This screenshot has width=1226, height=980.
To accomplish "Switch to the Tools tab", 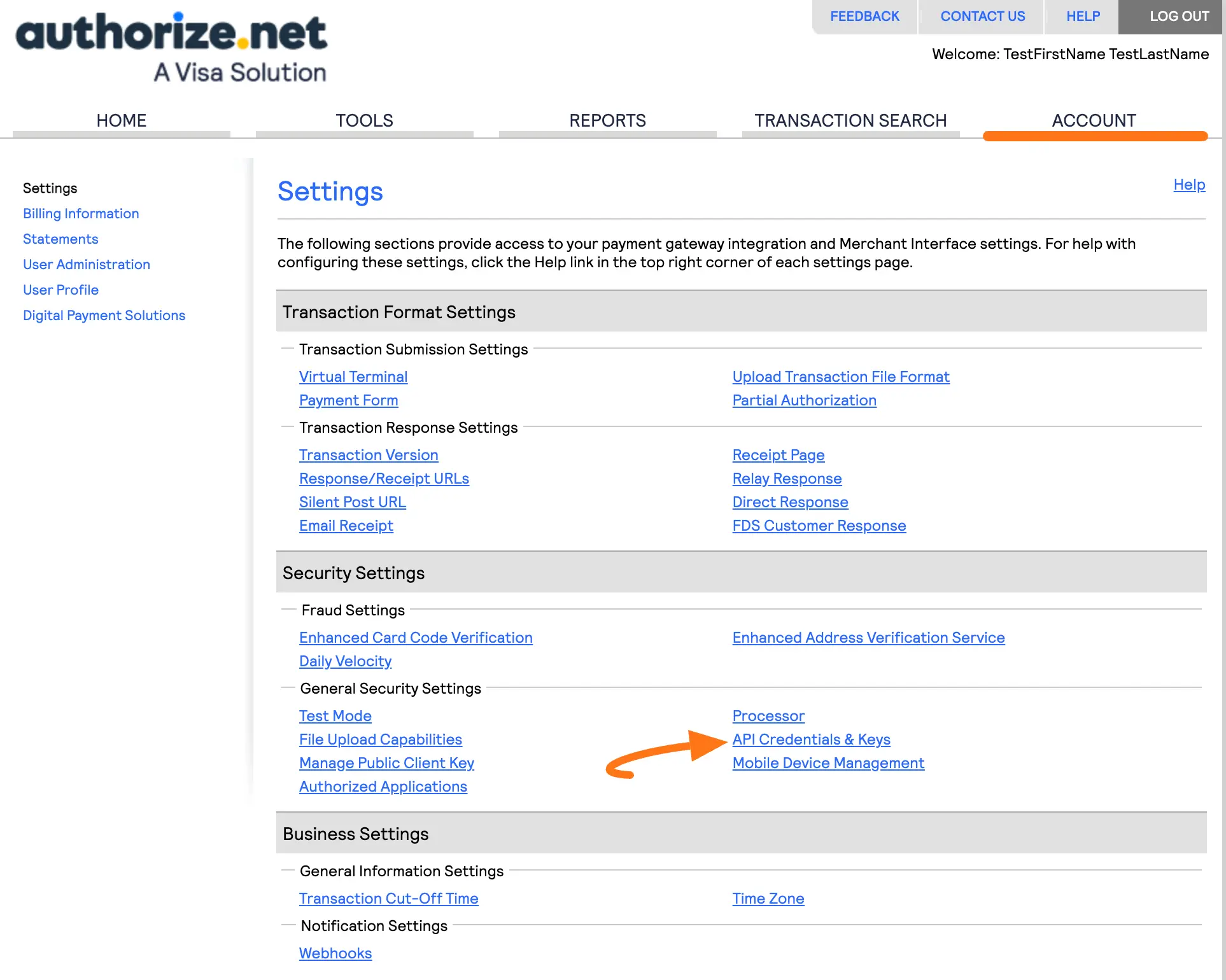I will [364, 120].
